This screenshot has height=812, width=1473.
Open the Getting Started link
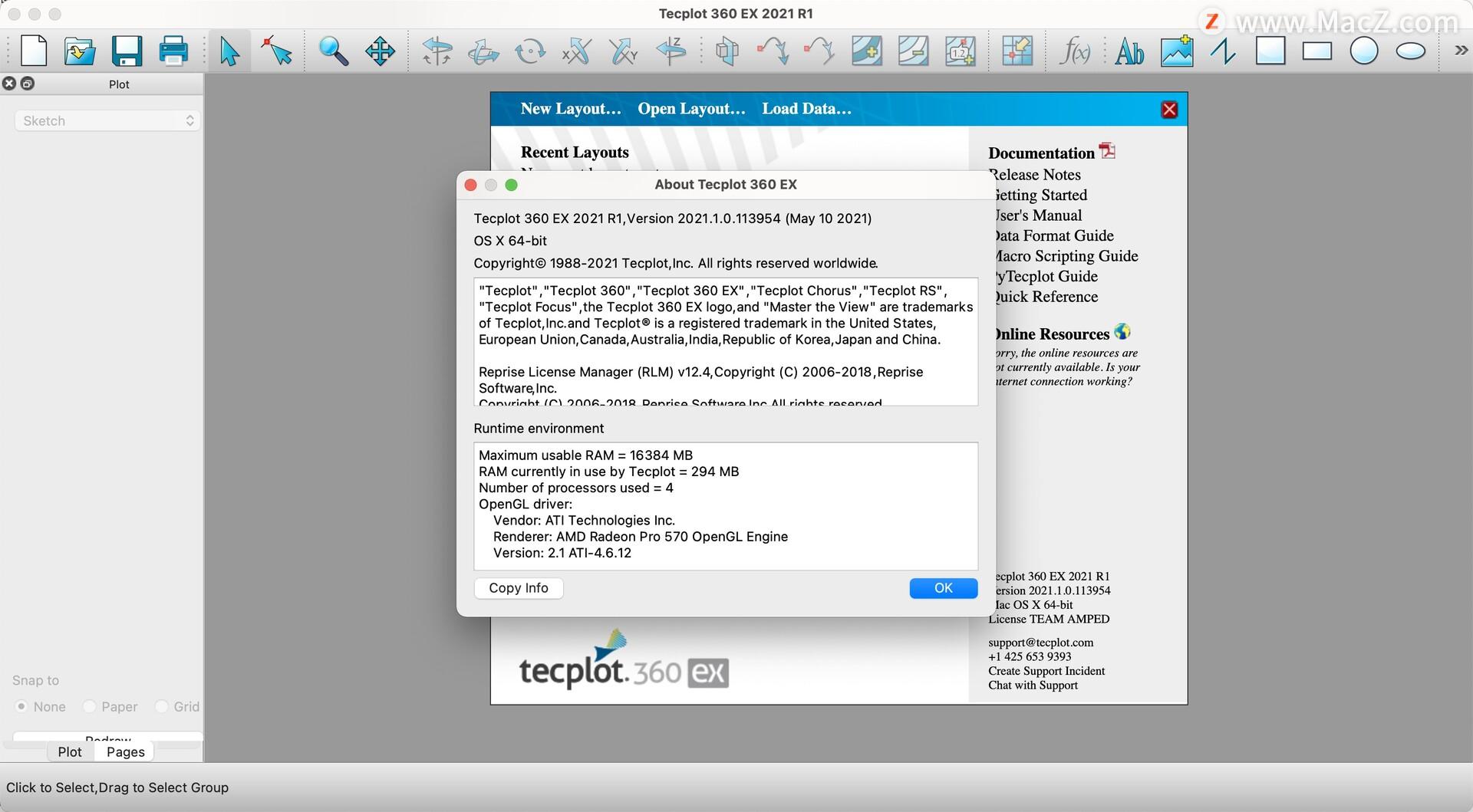coord(1040,196)
